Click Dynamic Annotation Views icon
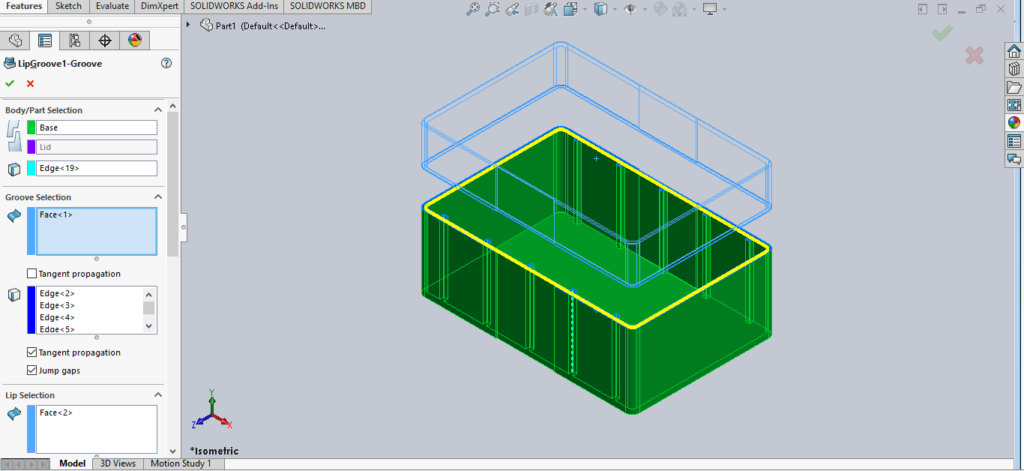 551,9
